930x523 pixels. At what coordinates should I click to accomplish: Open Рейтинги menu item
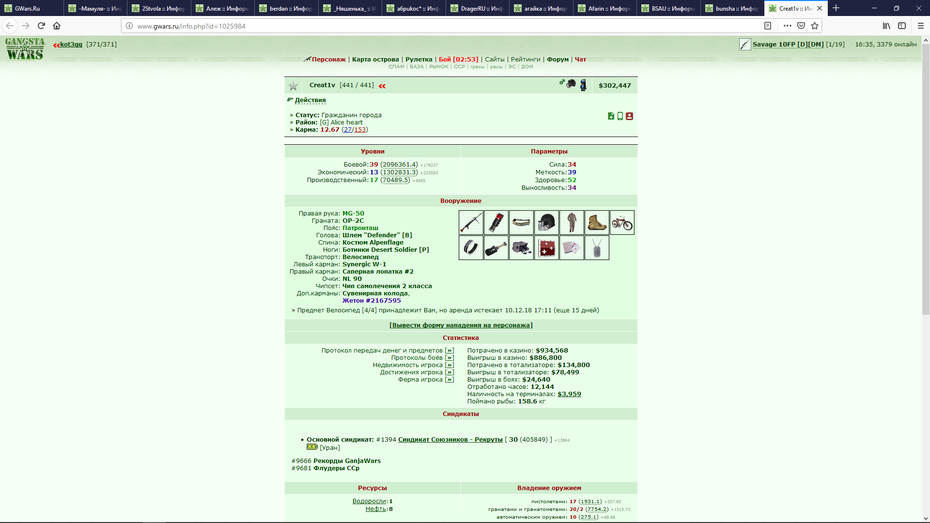click(x=525, y=59)
